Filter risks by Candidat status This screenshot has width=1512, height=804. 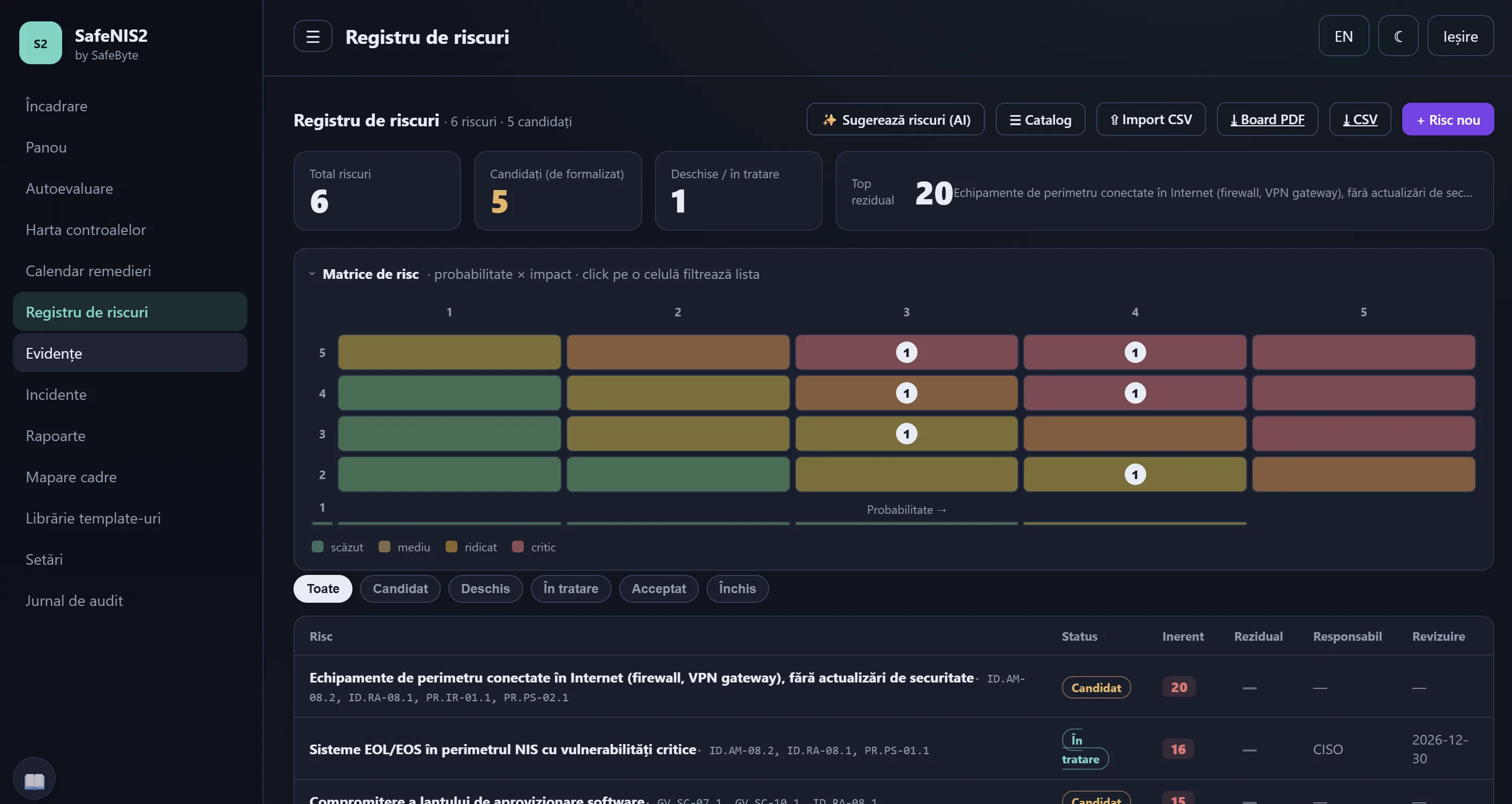pos(400,589)
